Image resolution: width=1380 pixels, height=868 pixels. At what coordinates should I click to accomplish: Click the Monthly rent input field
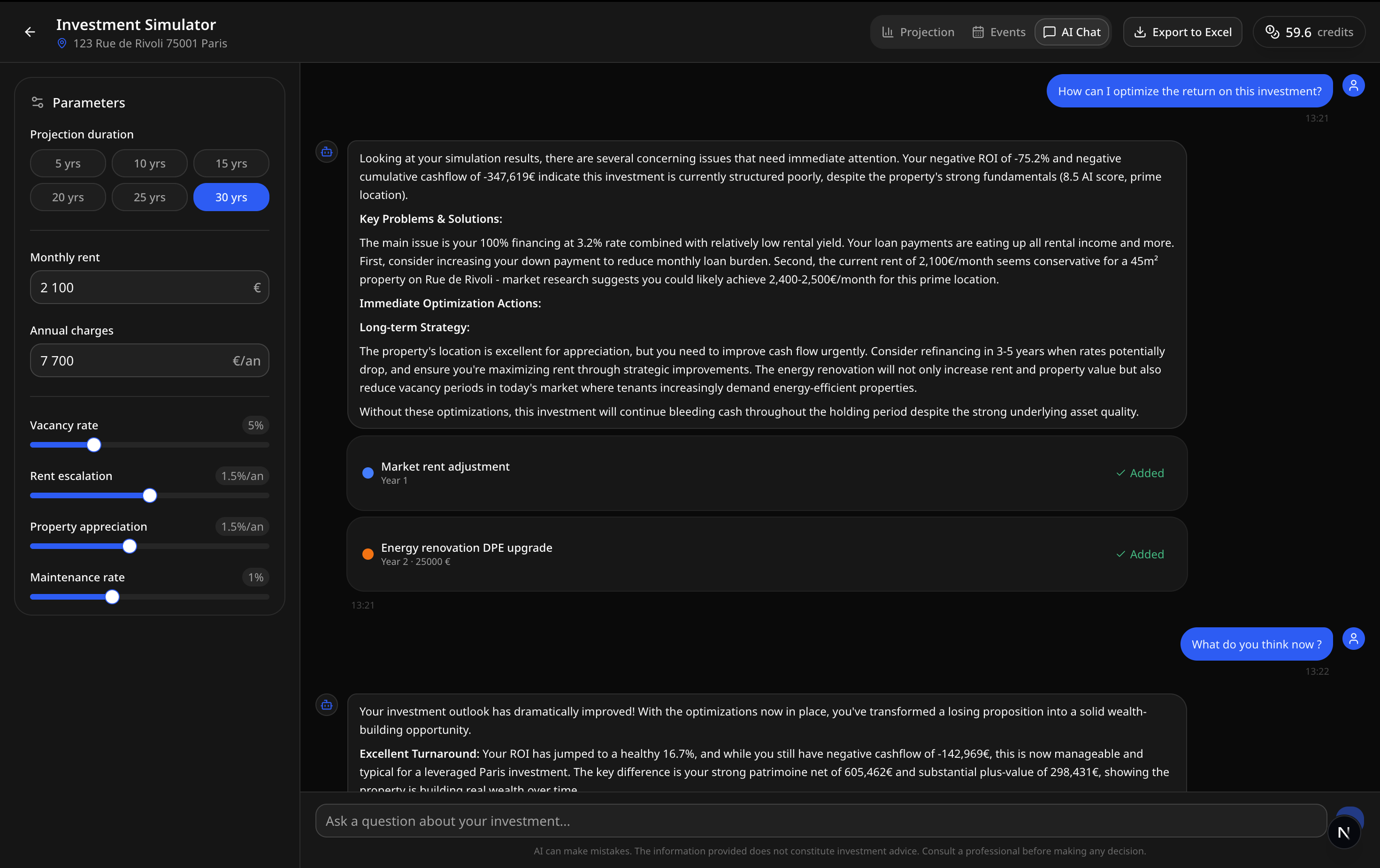coord(150,287)
